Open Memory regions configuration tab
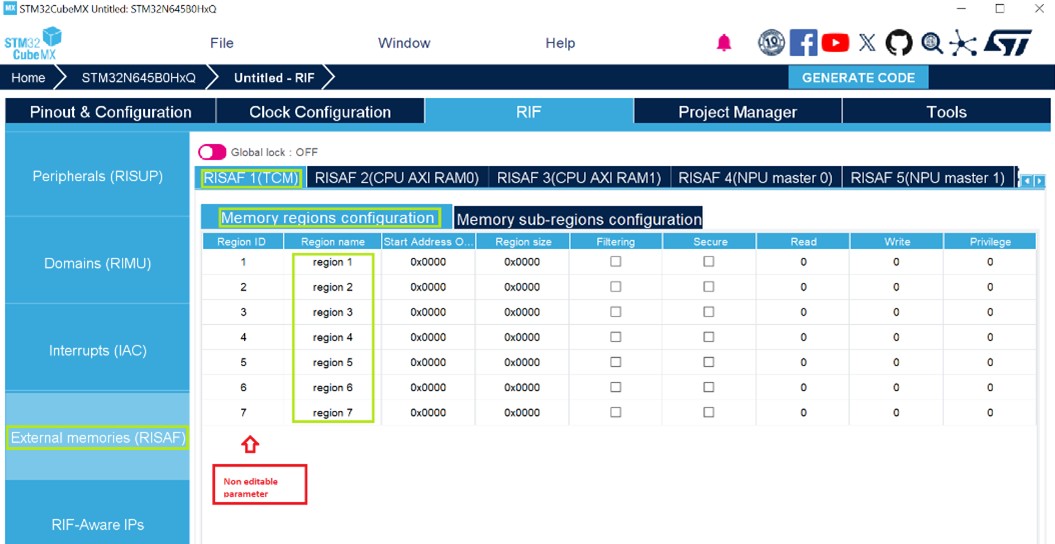The width and height of the screenshot is (1055, 544). point(328,218)
